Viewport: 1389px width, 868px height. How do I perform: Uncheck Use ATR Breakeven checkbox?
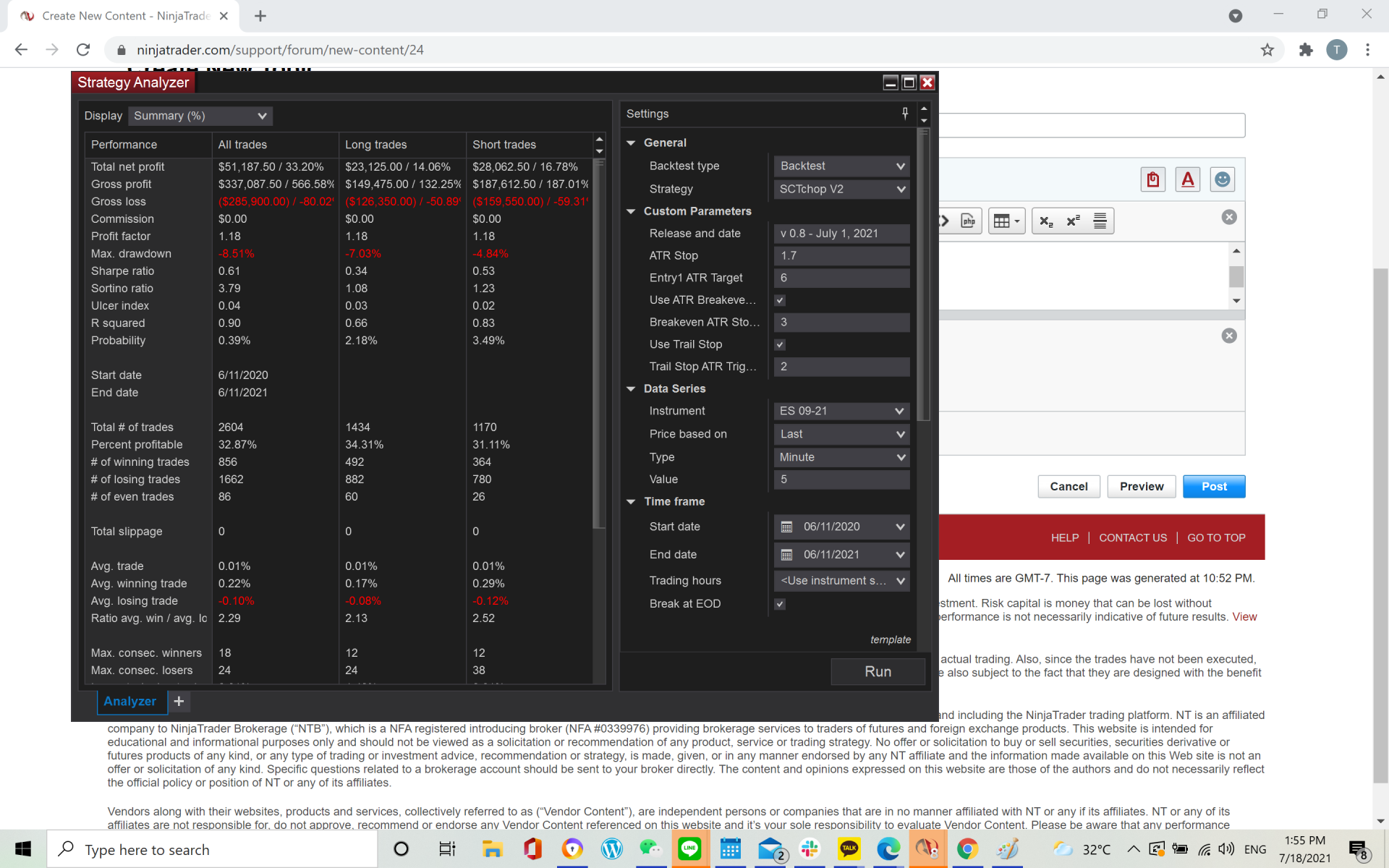[780, 300]
